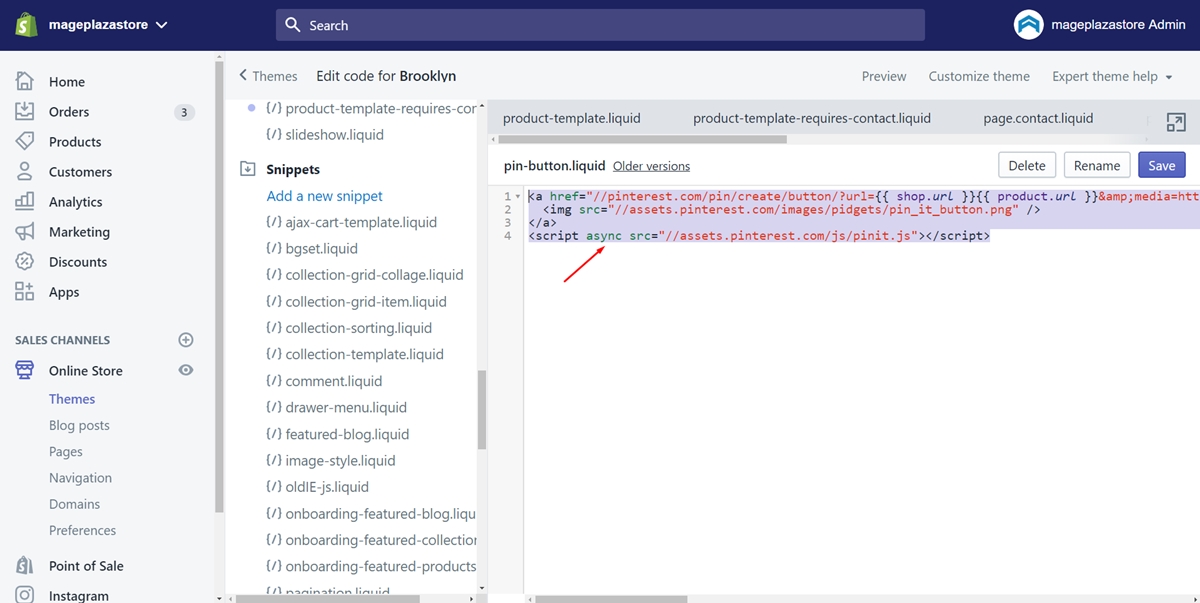This screenshot has height=603, width=1200.
Task: Open ajax-cart-template.liquid snippet
Action: pos(351,222)
